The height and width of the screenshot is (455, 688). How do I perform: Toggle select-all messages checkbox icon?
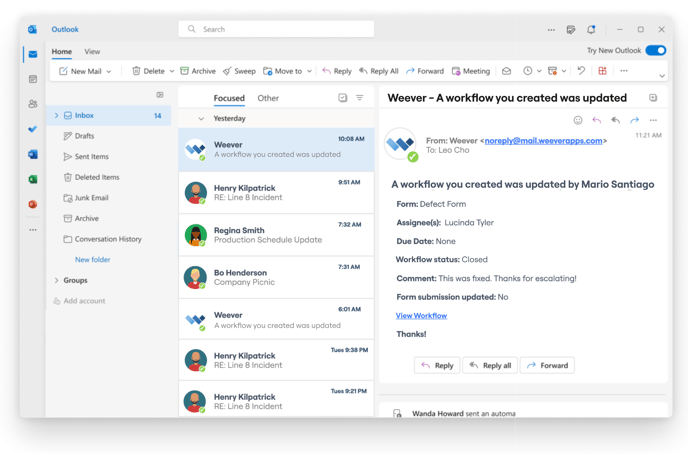343,98
